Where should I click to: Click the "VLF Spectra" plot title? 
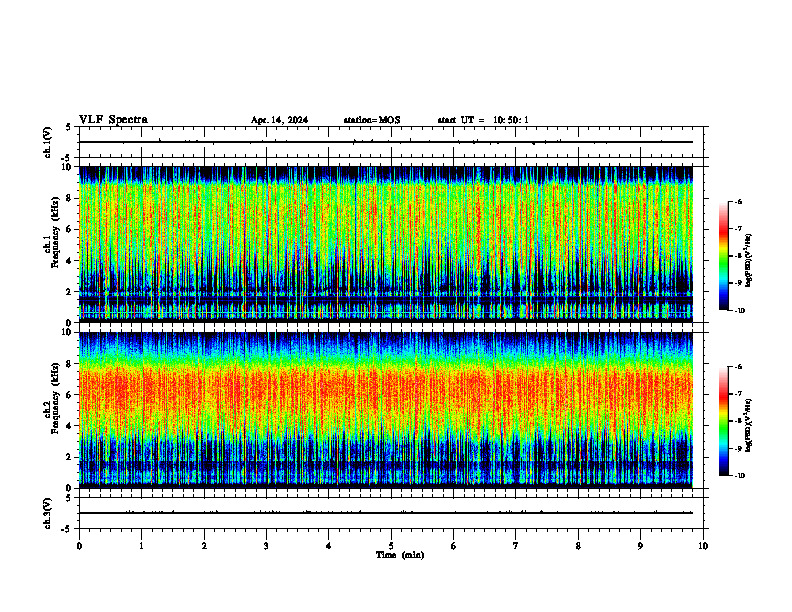coord(113,120)
